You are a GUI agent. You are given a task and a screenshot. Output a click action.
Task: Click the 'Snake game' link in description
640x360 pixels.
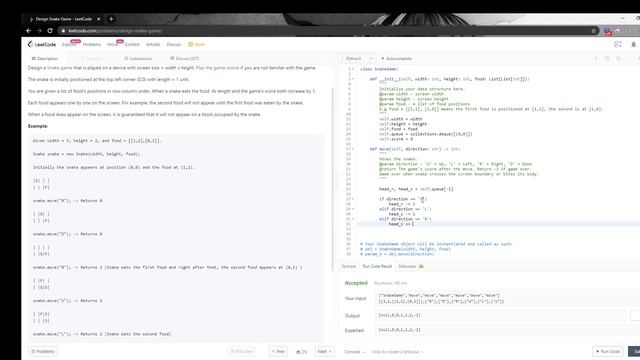click(60, 68)
